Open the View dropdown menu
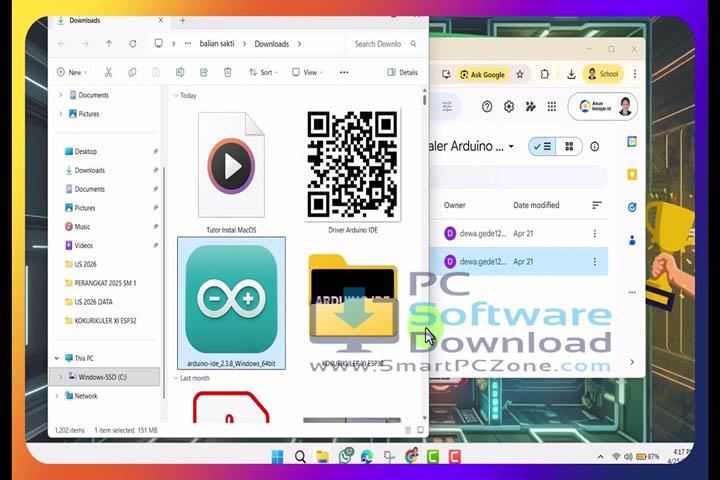The height and width of the screenshot is (480, 720). 307,72
